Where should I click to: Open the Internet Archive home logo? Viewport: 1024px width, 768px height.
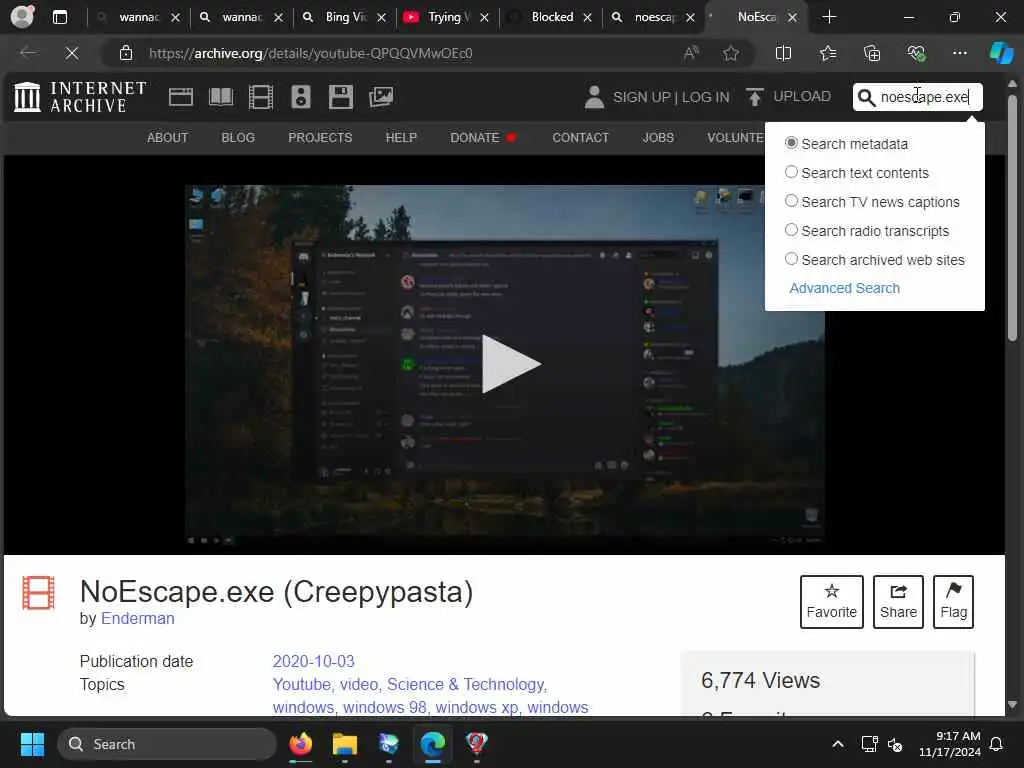80,97
